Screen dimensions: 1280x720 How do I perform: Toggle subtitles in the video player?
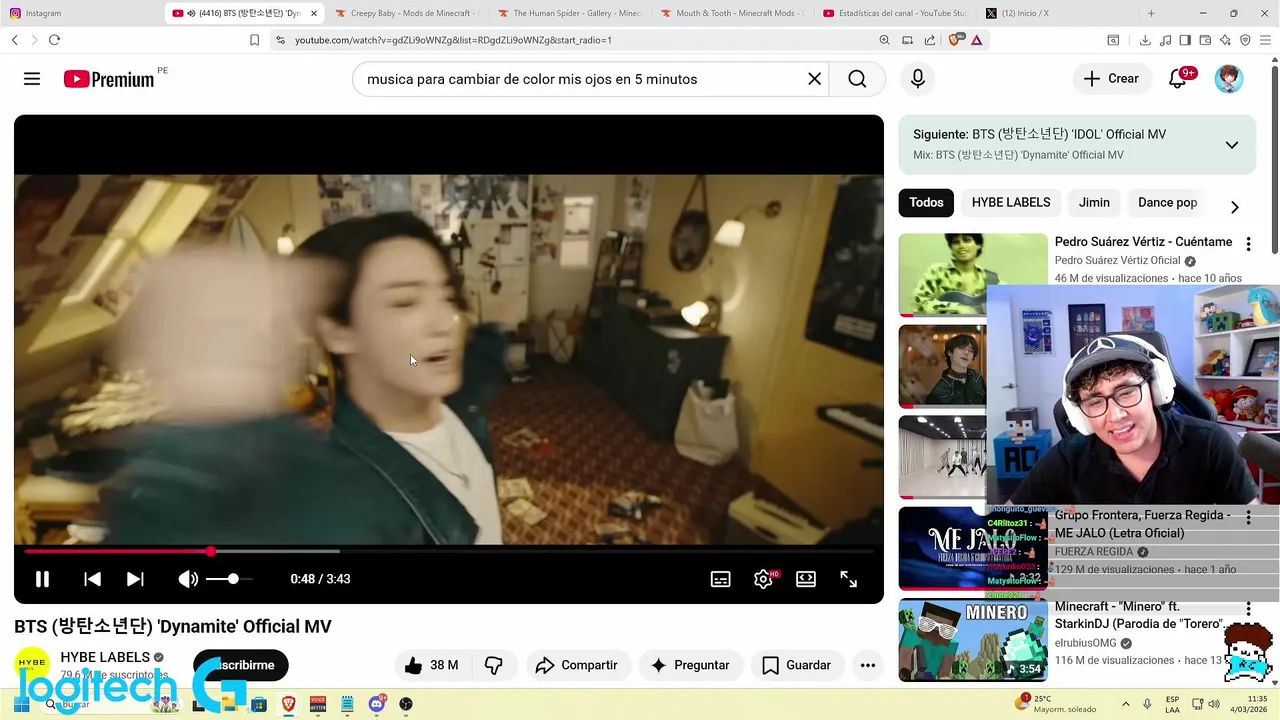coord(720,579)
